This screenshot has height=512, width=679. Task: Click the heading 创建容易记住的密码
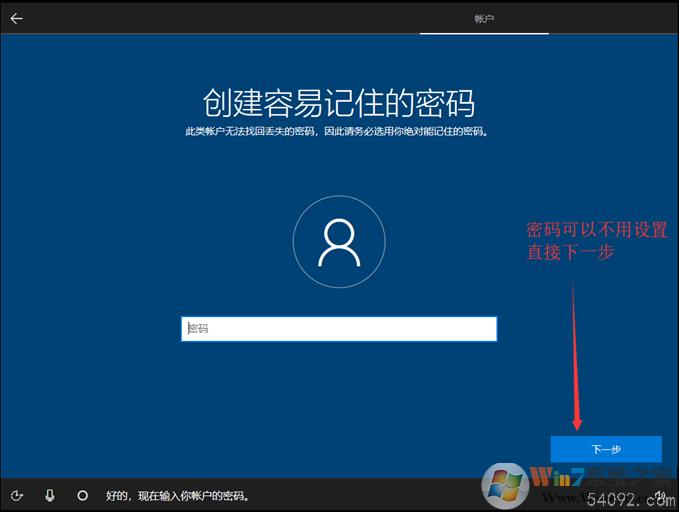(x=339, y=103)
